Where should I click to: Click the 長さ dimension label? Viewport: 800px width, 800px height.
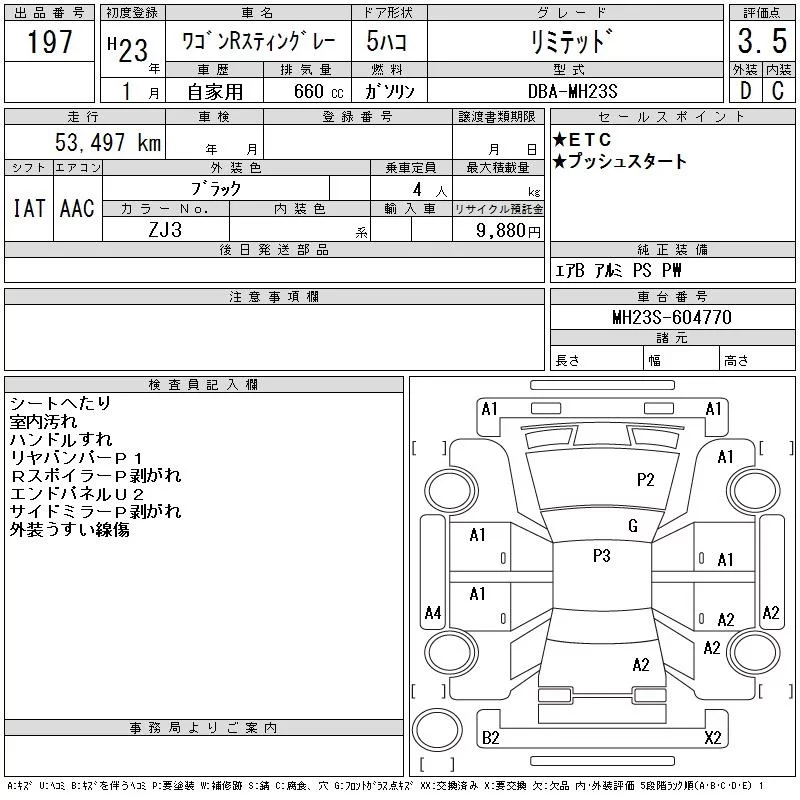(x=567, y=361)
